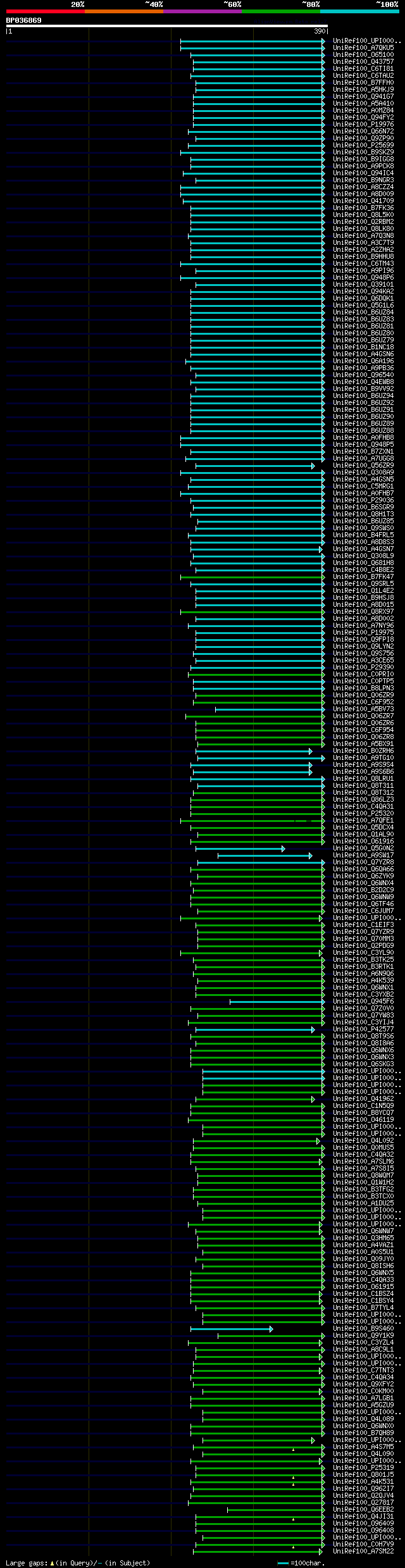
Task: Select the UniRef100_B9IGG8 entry
Action: click(363, 159)
